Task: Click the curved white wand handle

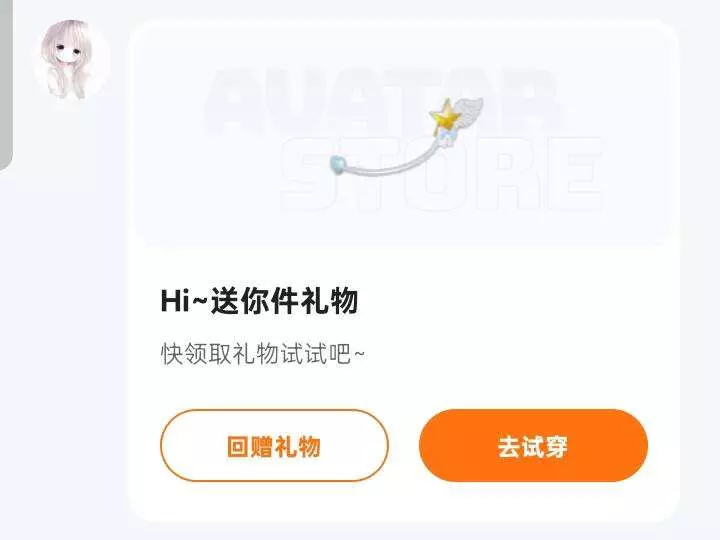Action: pos(393,159)
